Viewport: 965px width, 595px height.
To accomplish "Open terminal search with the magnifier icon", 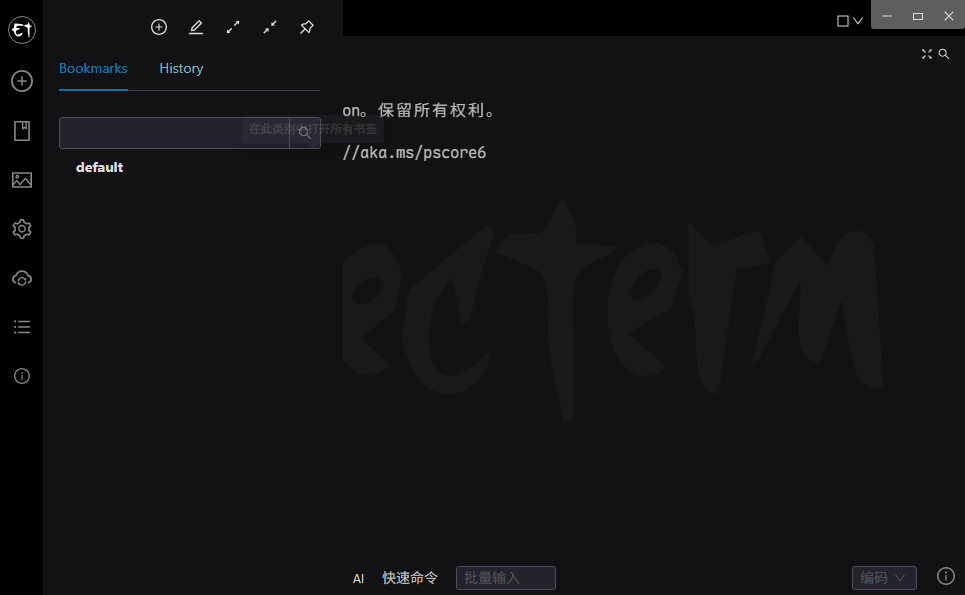I will pos(943,54).
